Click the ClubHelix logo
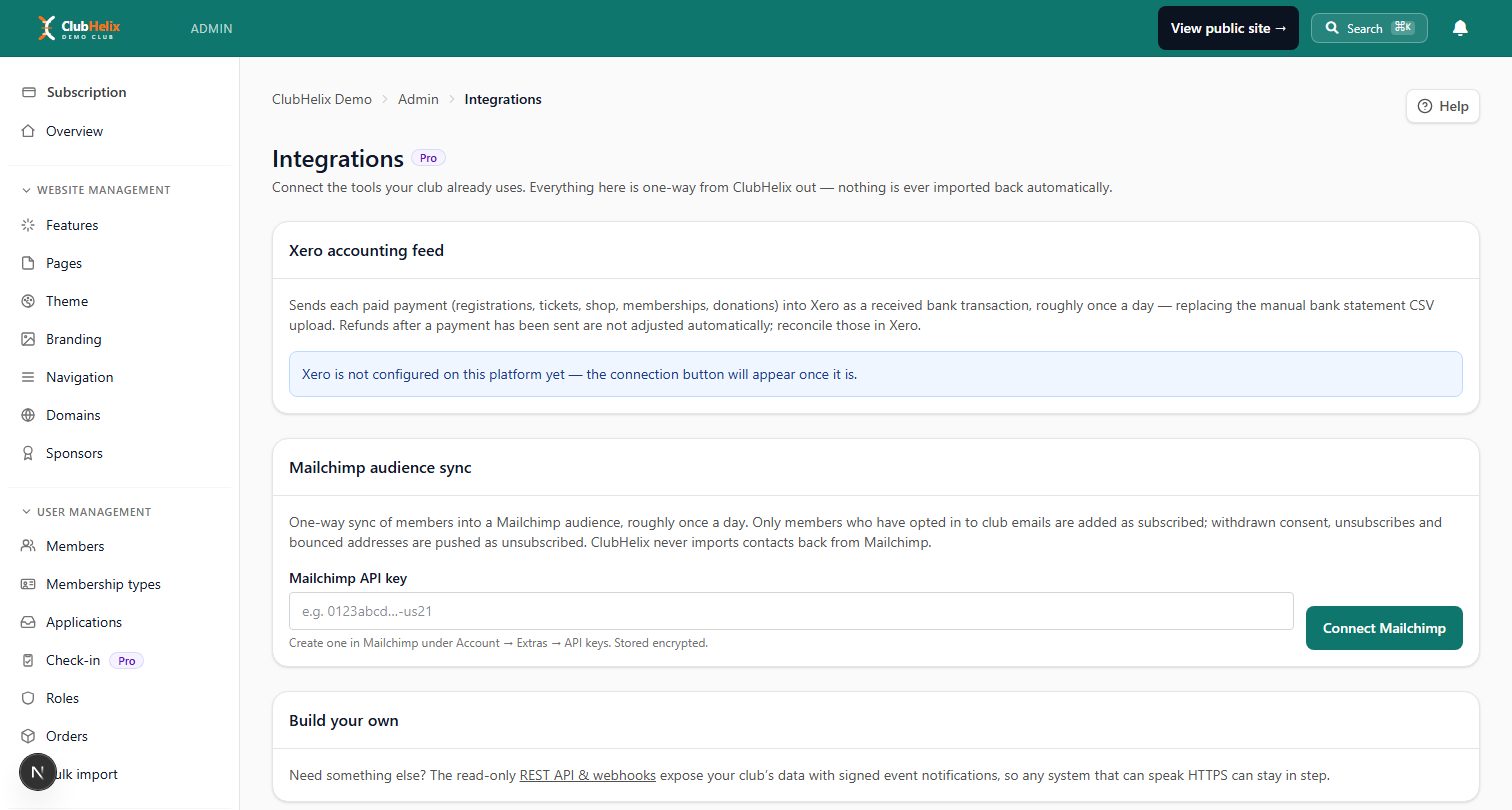The width and height of the screenshot is (1512, 810). [x=78, y=28]
